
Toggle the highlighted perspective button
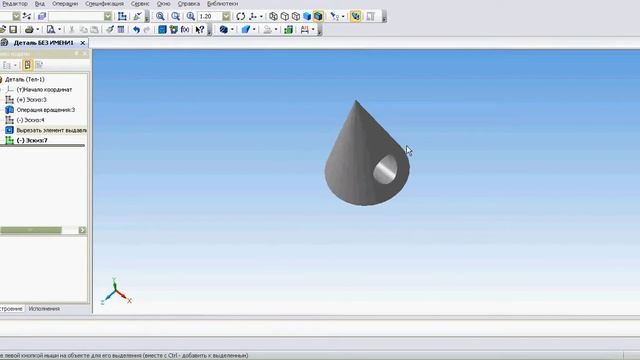pos(356,16)
